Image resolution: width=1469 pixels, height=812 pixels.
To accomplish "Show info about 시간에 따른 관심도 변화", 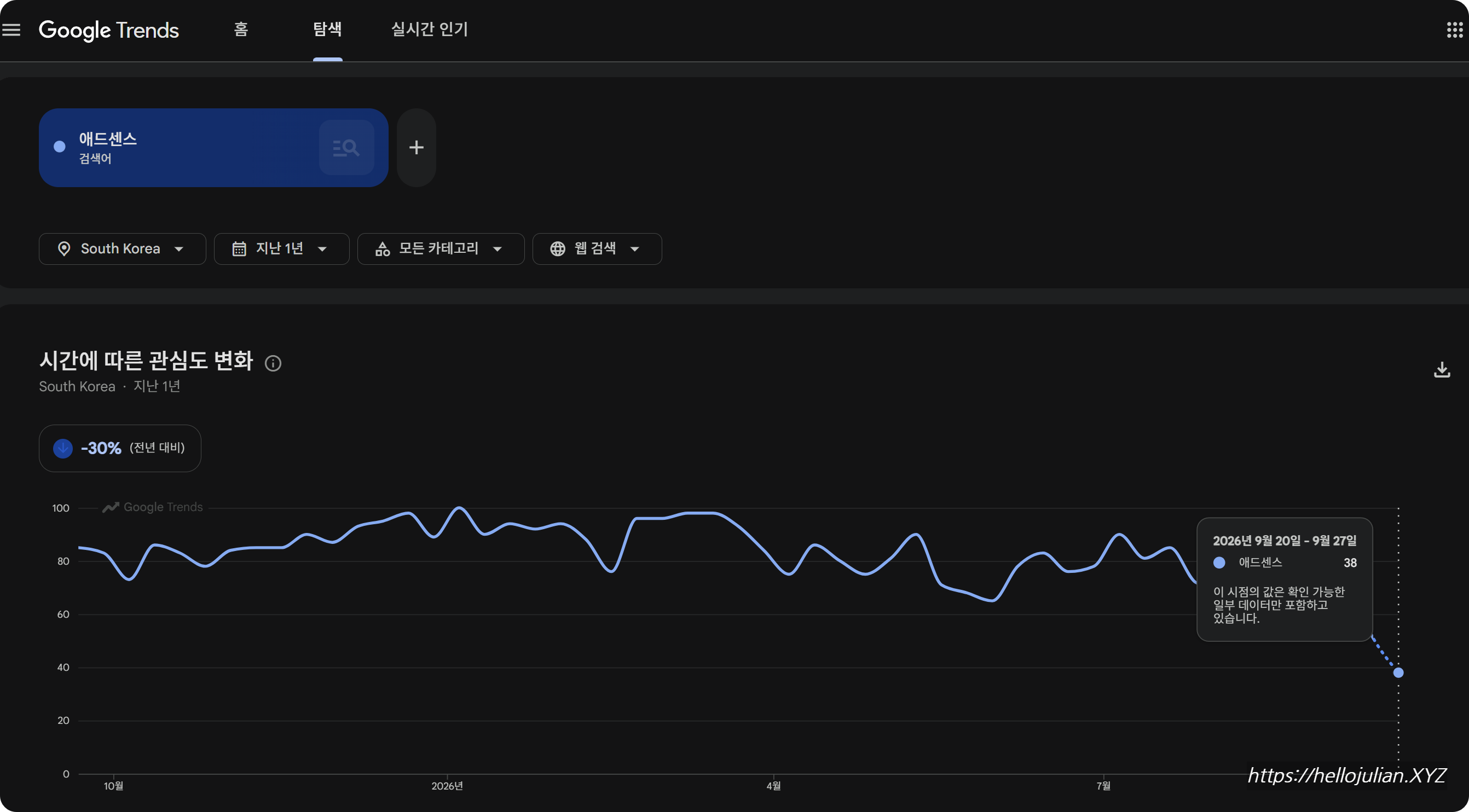I will coord(273,363).
